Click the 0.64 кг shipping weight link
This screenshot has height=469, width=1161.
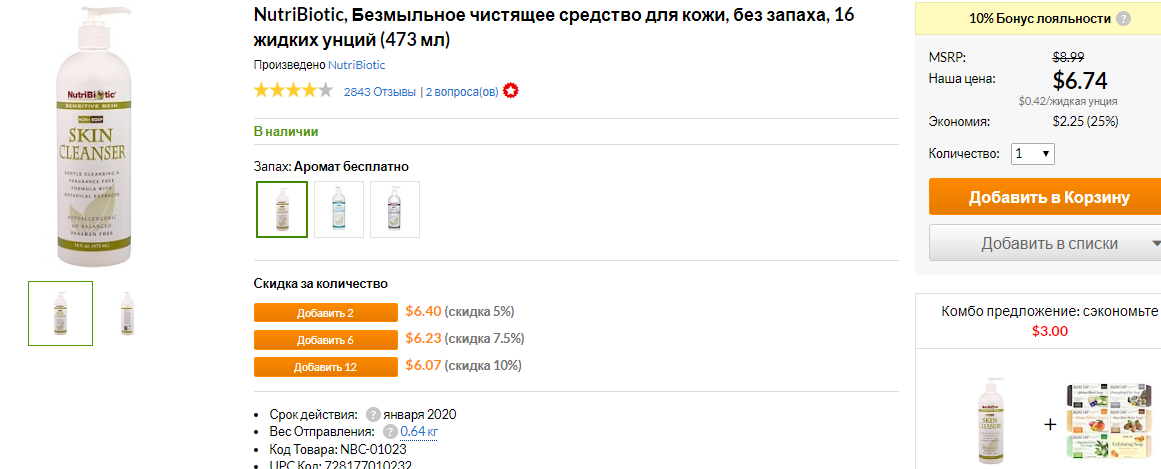(419, 432)
